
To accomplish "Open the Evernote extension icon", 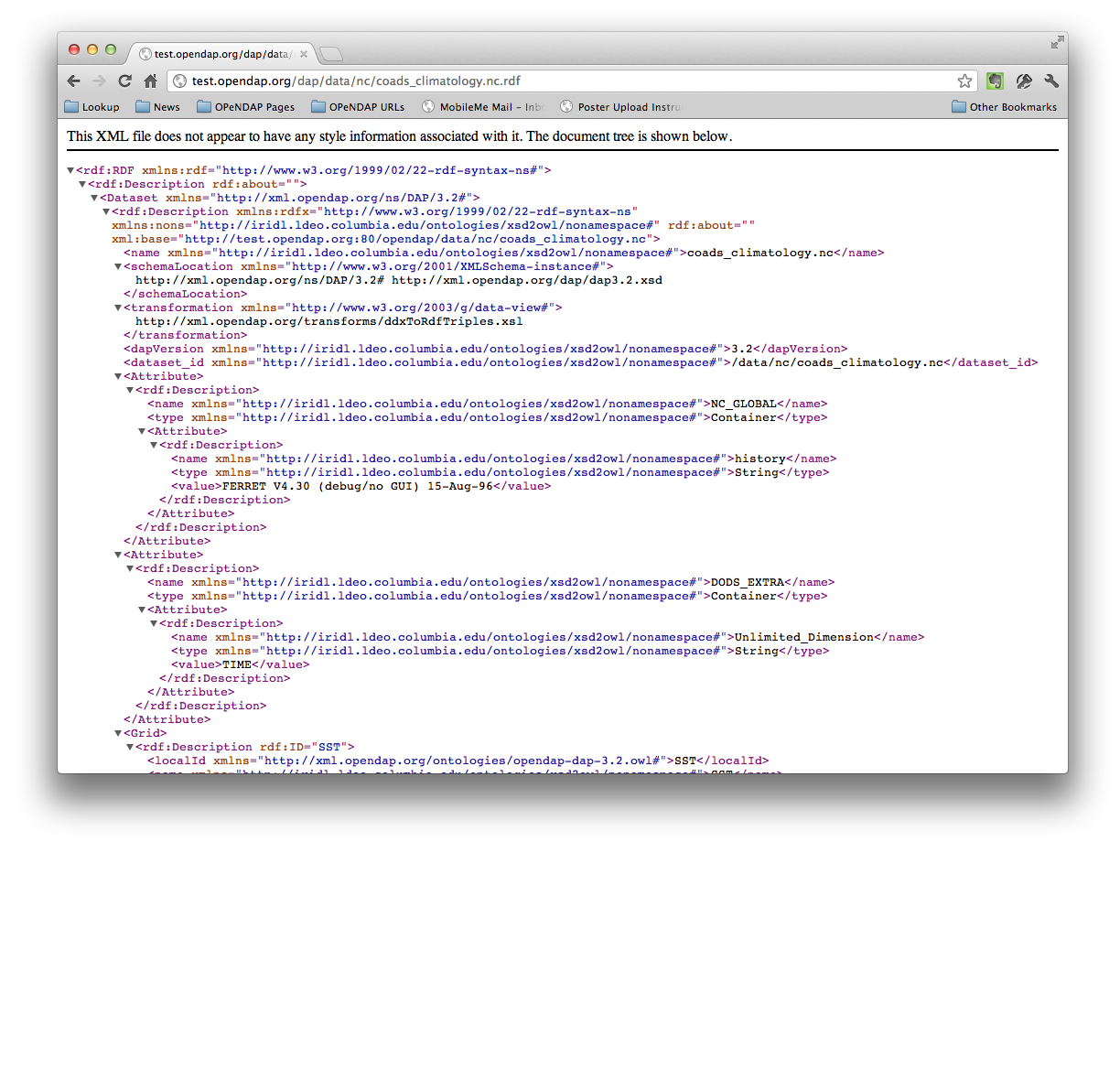I will [x=996, y=81].
